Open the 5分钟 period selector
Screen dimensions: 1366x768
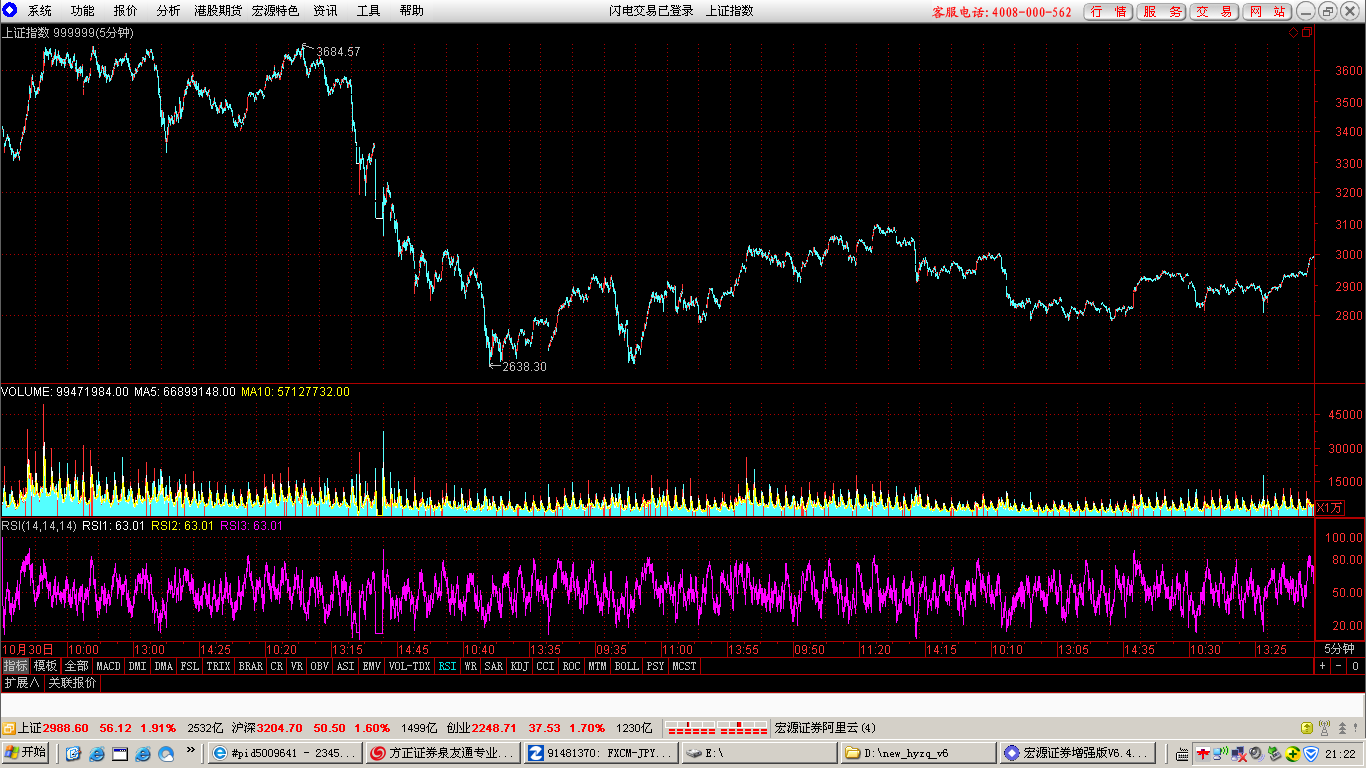[x=1338, y=649]
